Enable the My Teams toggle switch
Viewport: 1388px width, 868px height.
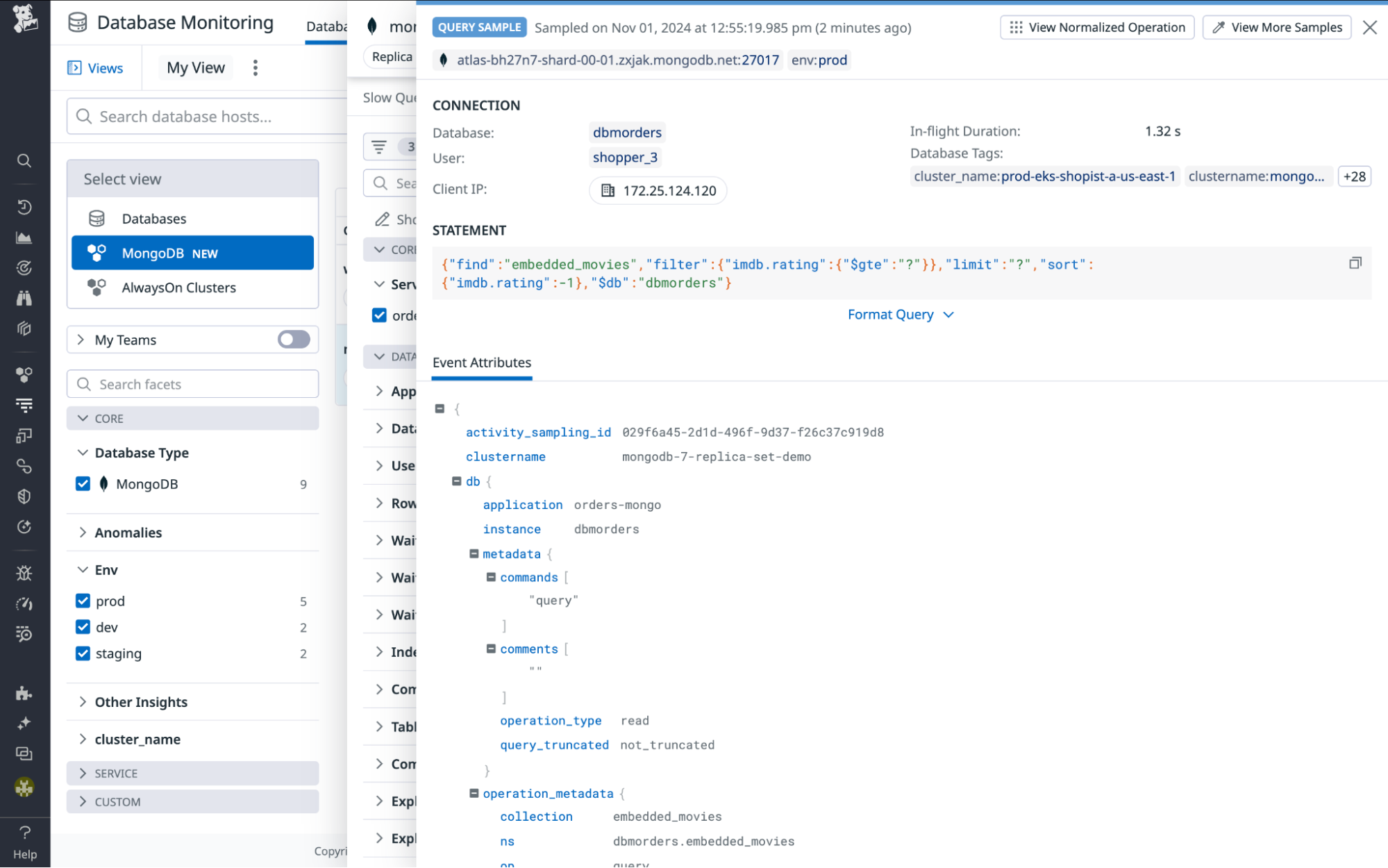coord(292,339)
